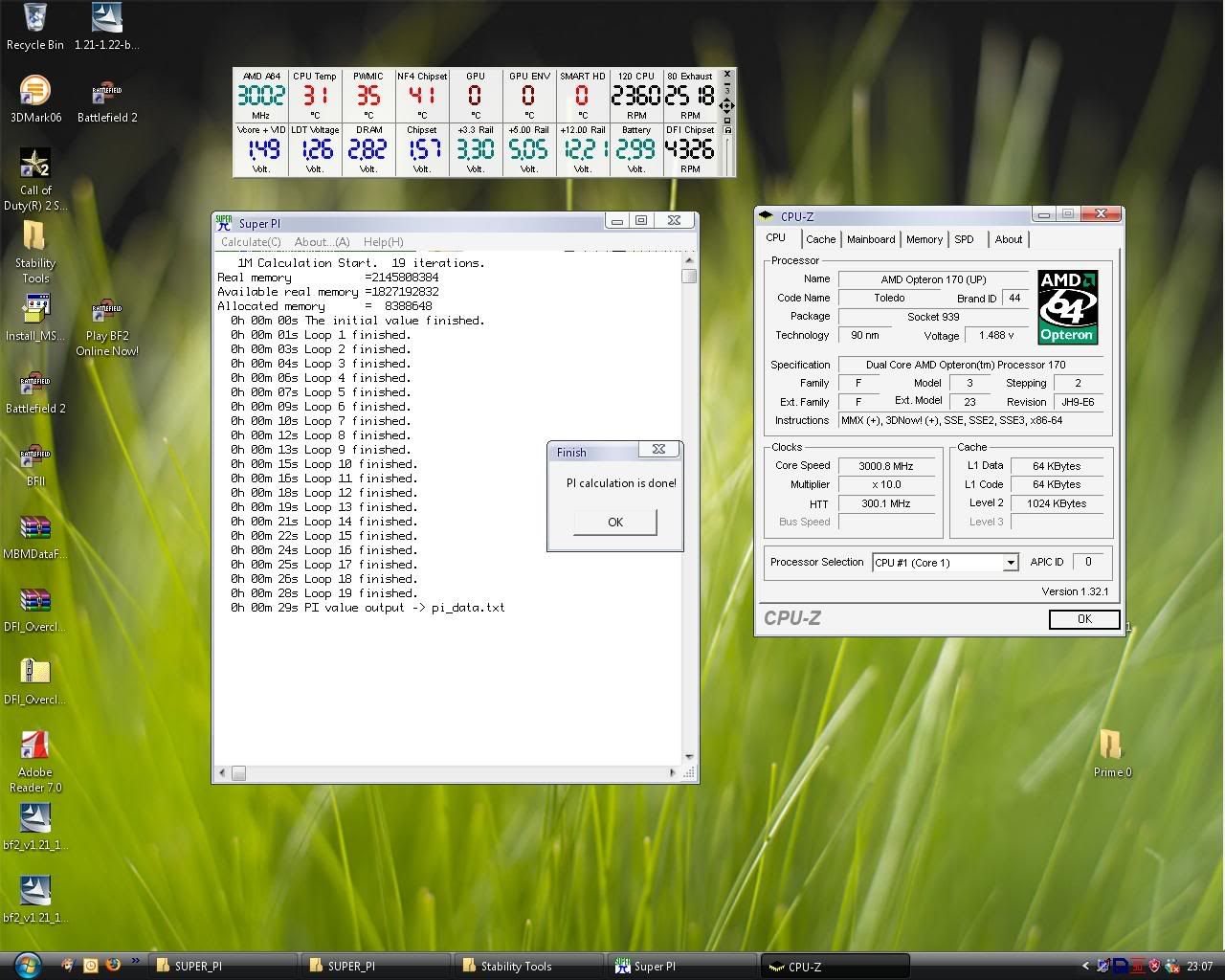Open the Calculate(C) menu in Super PI
The height and width of the screenshot is (980, 1225).
pyautogui.click(x=251, y=242)
